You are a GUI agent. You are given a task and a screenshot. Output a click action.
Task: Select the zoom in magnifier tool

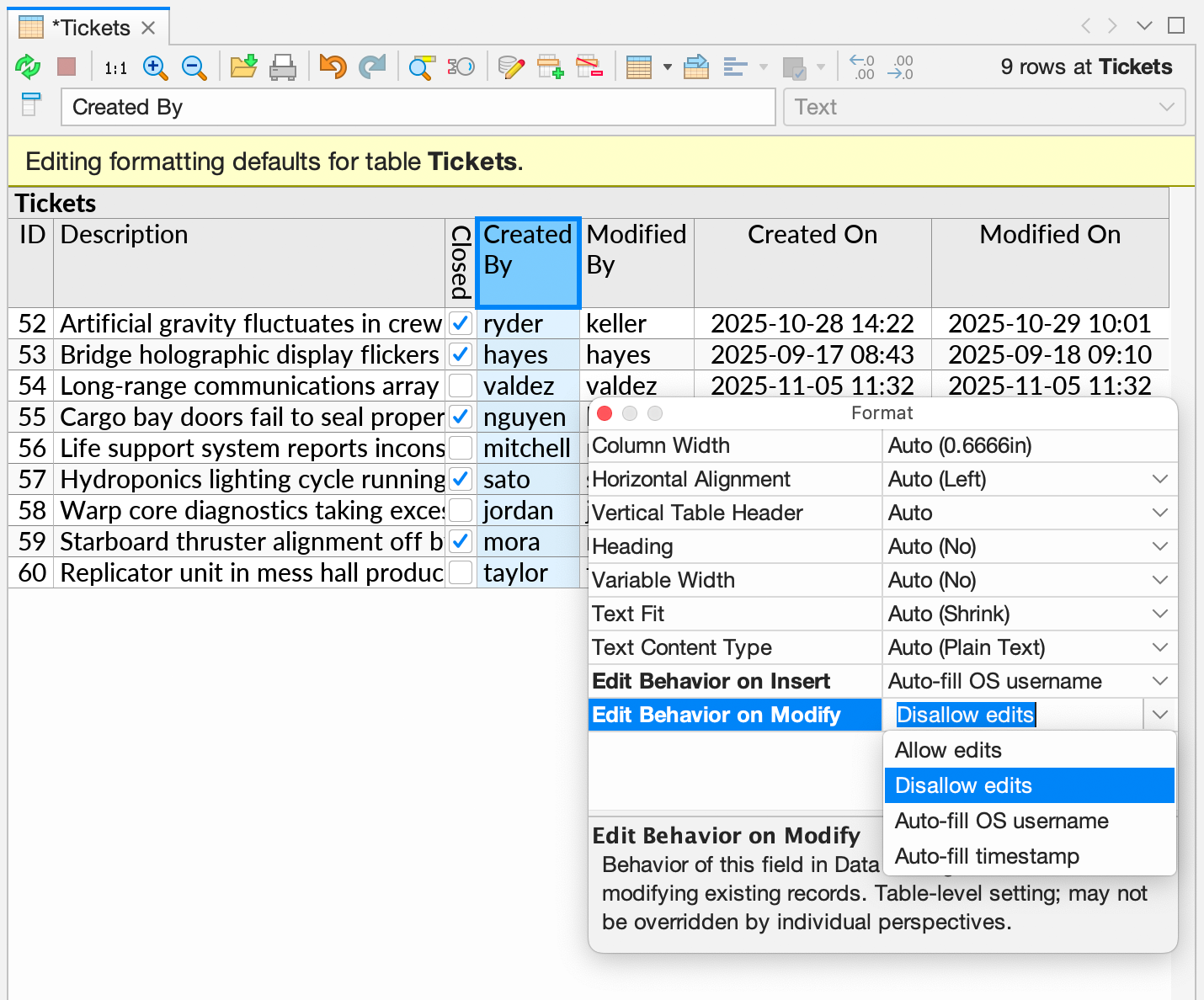[155, 68]
